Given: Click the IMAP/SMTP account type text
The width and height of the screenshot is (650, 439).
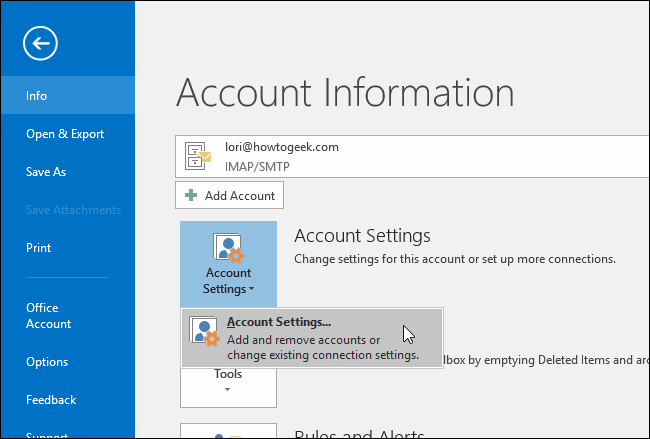Looking at the screenshot, I should click(x=257, y=167).
